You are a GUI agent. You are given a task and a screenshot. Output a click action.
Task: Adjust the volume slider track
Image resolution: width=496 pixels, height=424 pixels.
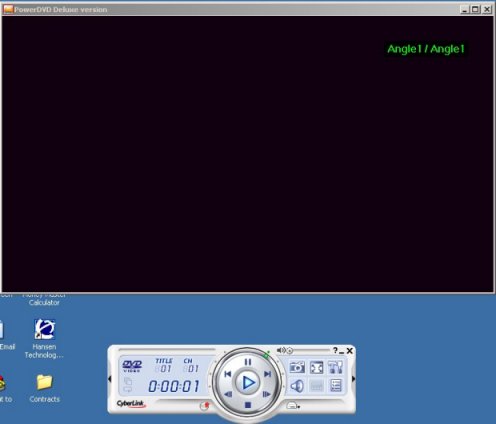311,350
